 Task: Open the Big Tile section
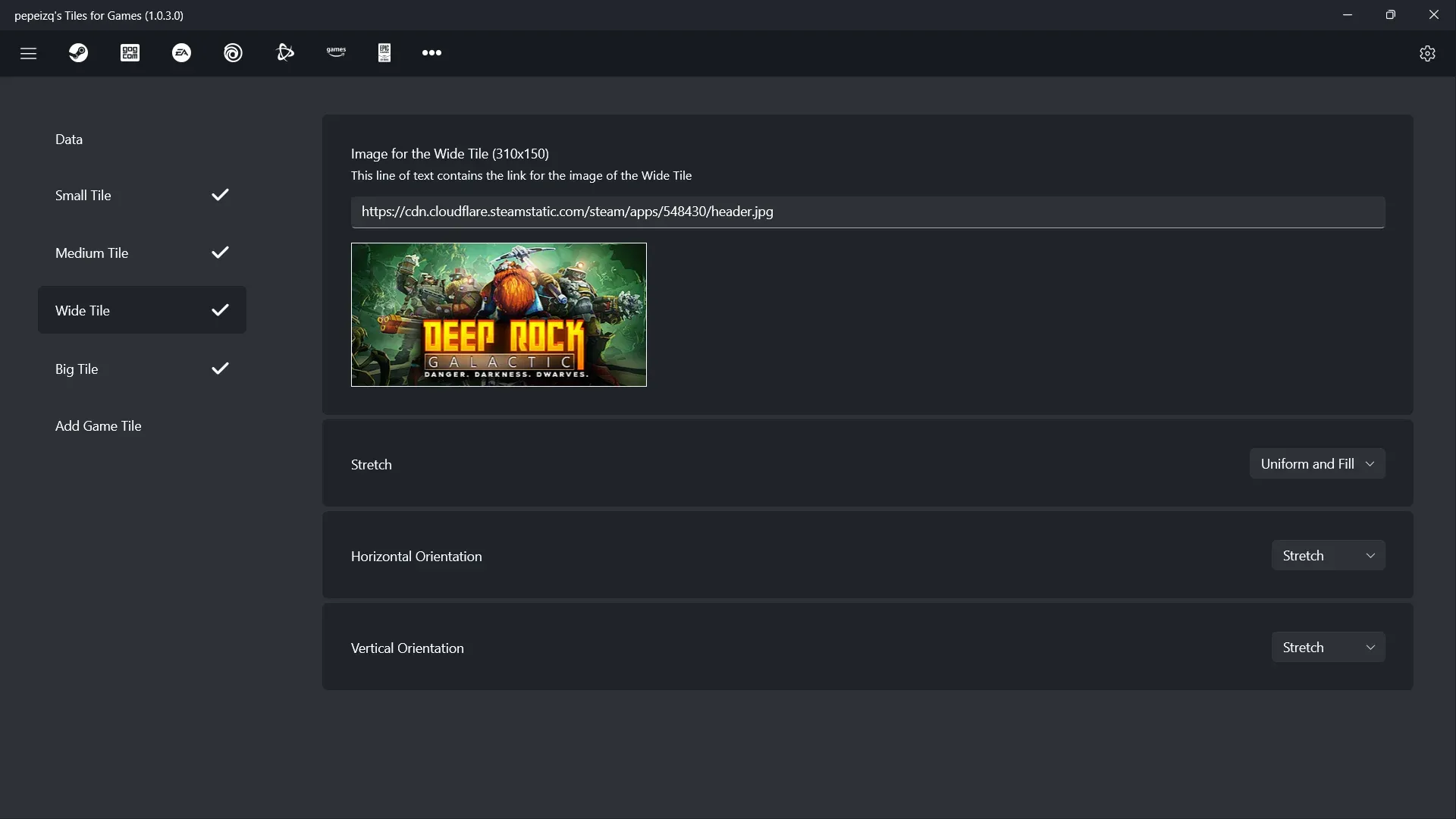coord(142,369)
